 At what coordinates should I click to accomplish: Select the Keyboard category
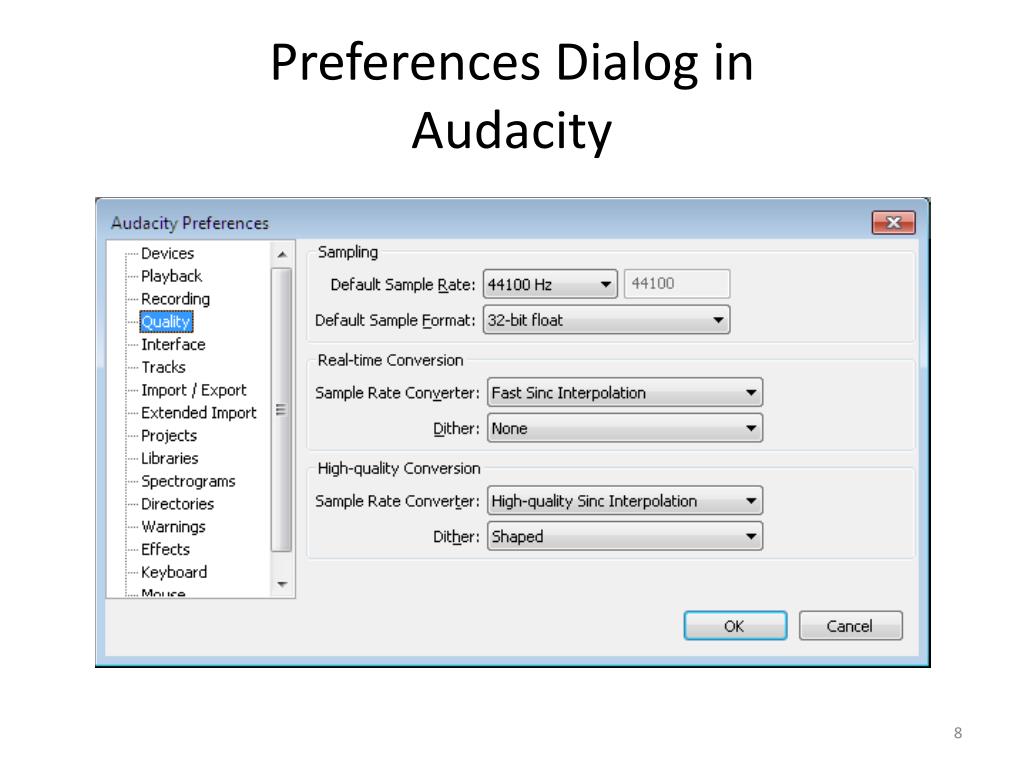174,572
